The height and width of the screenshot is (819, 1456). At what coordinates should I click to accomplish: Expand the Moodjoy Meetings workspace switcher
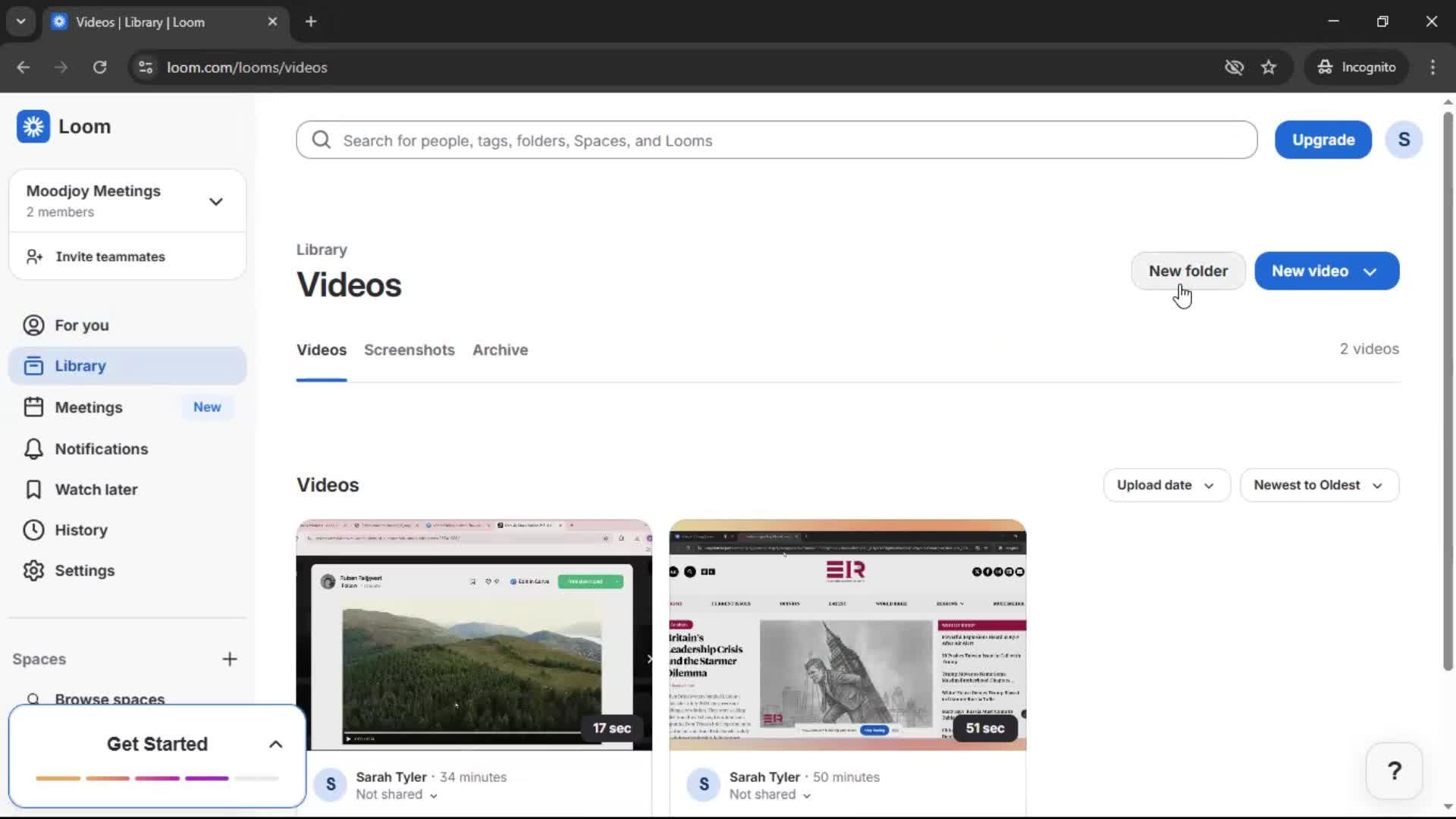click(216, 201)
